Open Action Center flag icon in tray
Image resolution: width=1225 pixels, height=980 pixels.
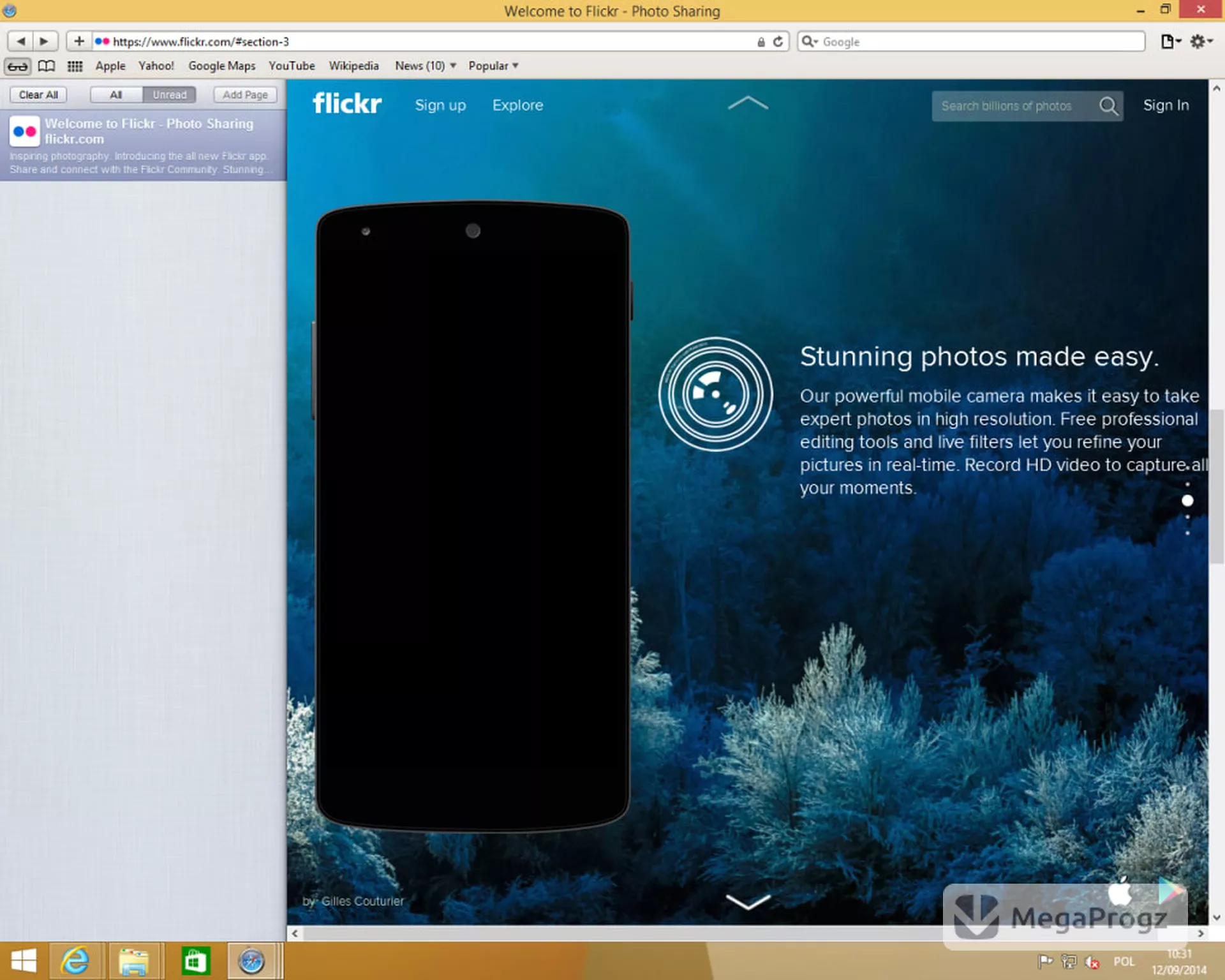(x=1045, y=961)
